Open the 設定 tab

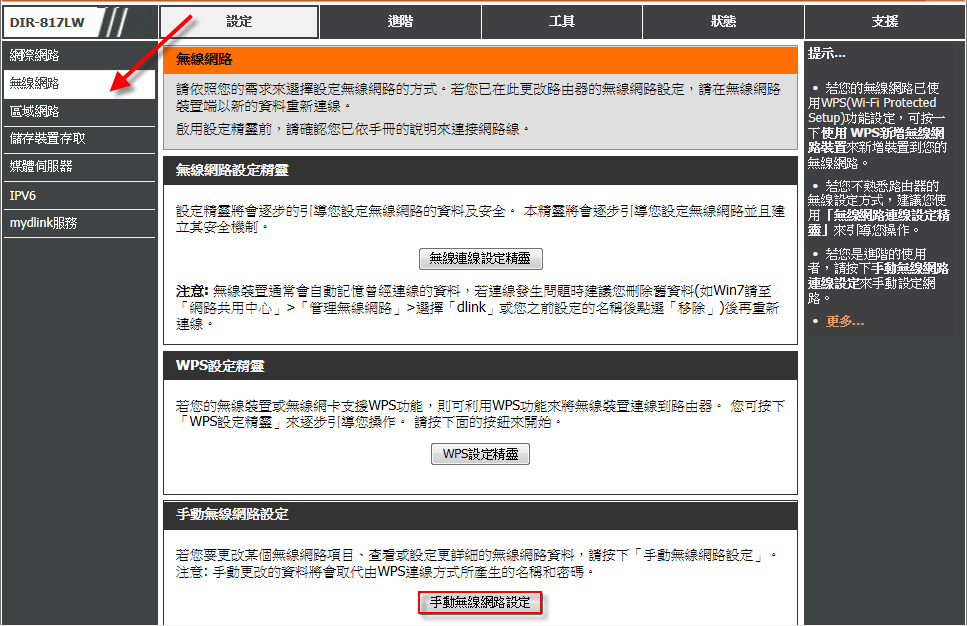[x=240, y=21]
